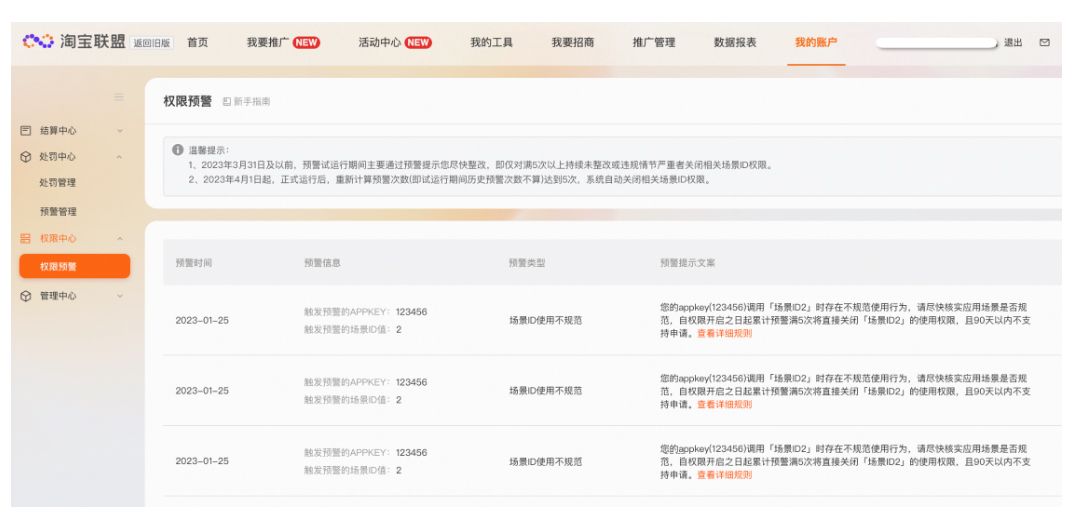The width and height of the screenshot is (1075, 516).
Task: Click the 新手指南 book icon
Action: coord(227,101)
